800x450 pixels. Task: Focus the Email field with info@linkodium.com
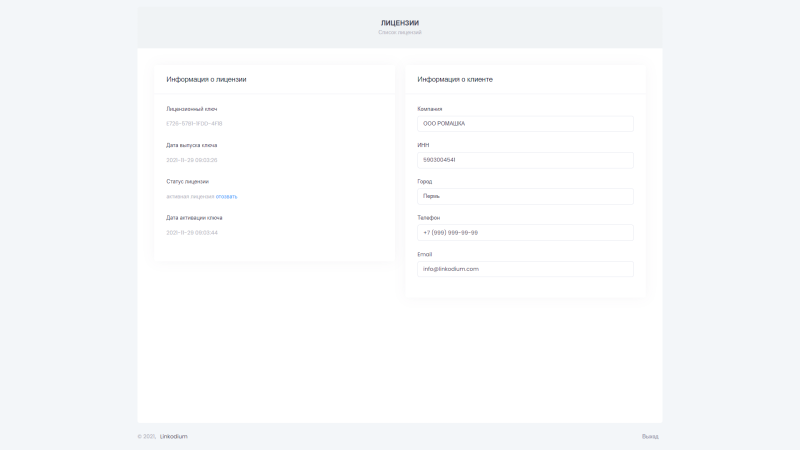[525, 269]
